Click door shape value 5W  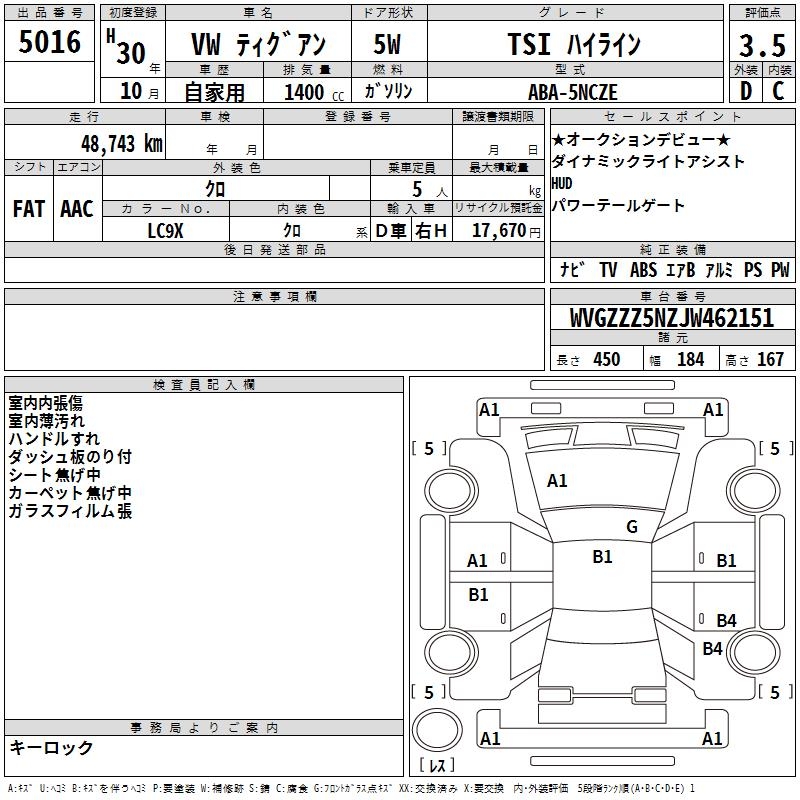(387, 44)
